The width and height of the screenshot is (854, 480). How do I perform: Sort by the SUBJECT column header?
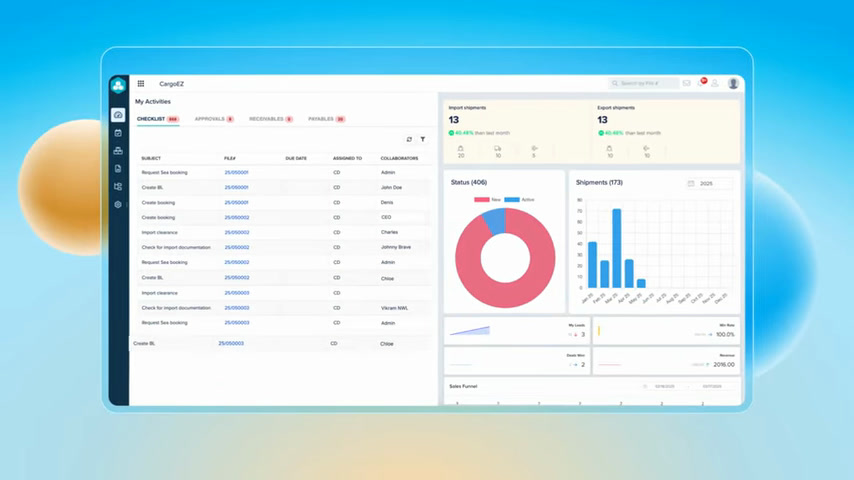(151, 159)
